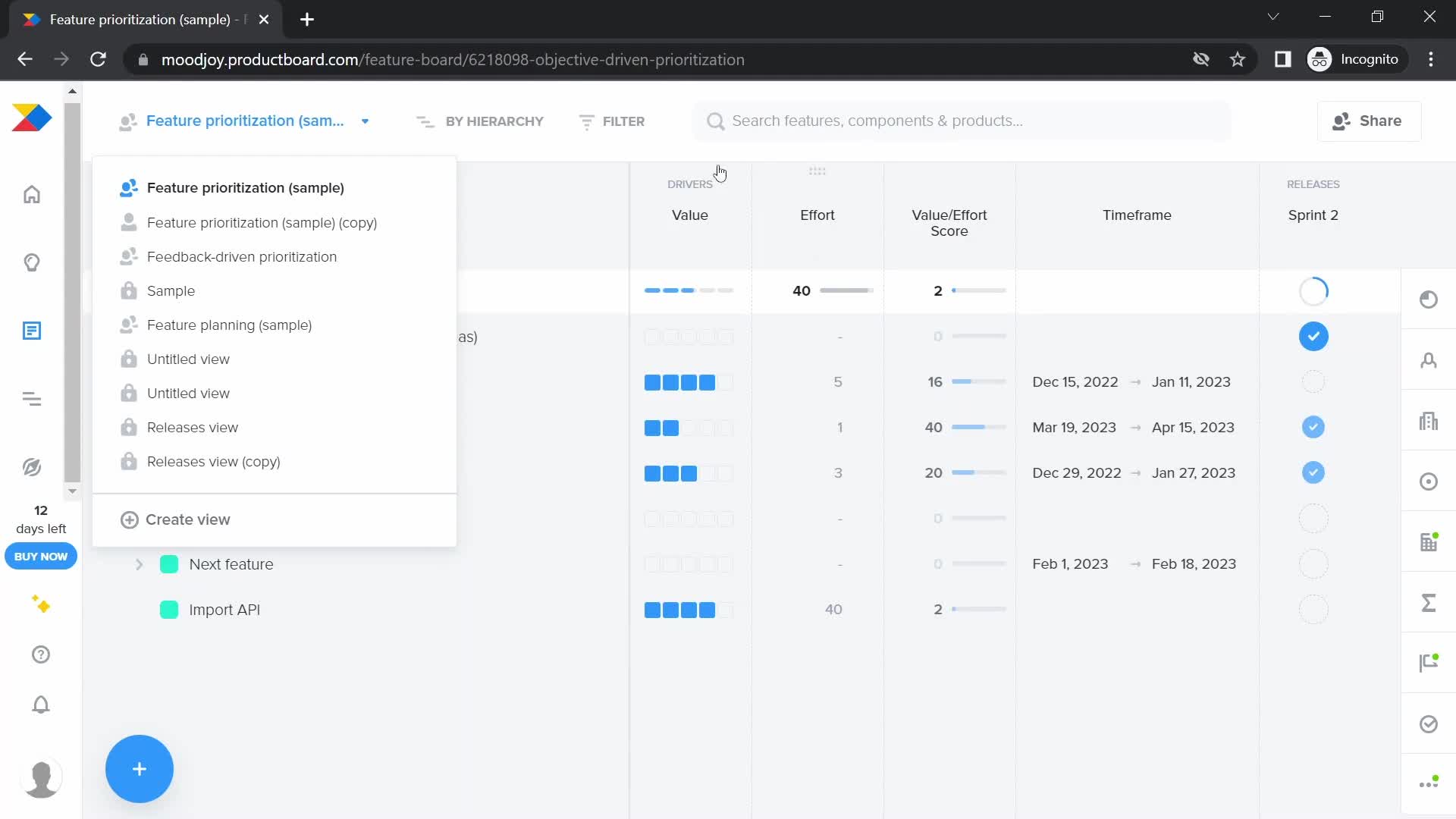Click the left sidebar vertical scrollbar
1456x819 pixels.
point(72,292)
